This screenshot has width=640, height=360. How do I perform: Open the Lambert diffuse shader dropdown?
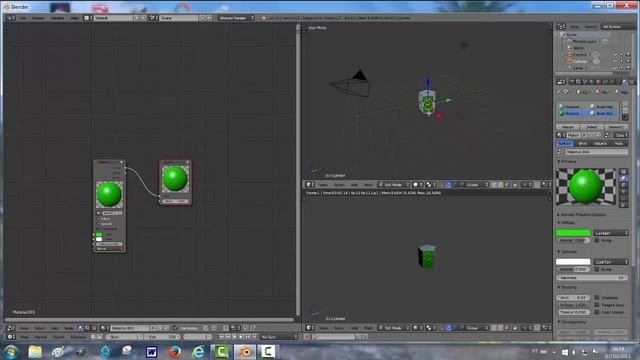pos(611,233)
